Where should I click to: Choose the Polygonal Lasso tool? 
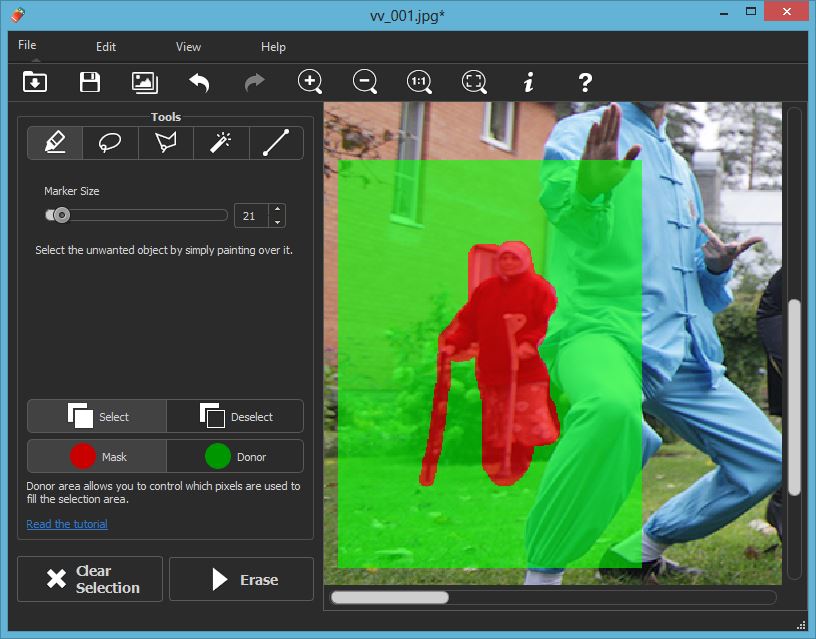coord(165,143)
